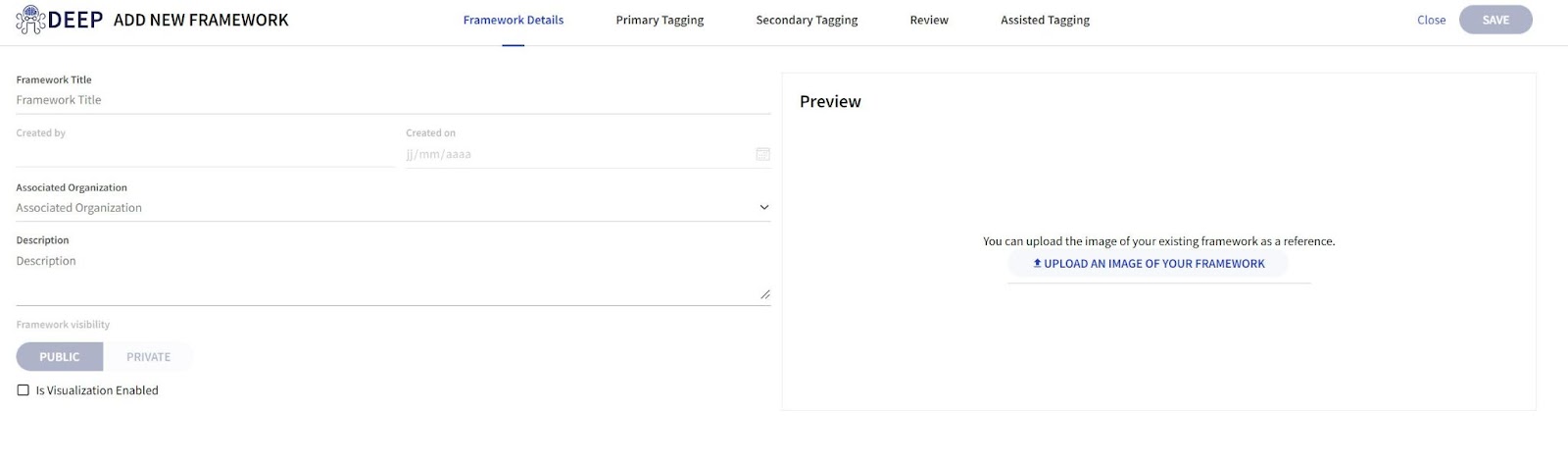Click the Close link
This screenshot has height=464, width=1568.
1431,20
